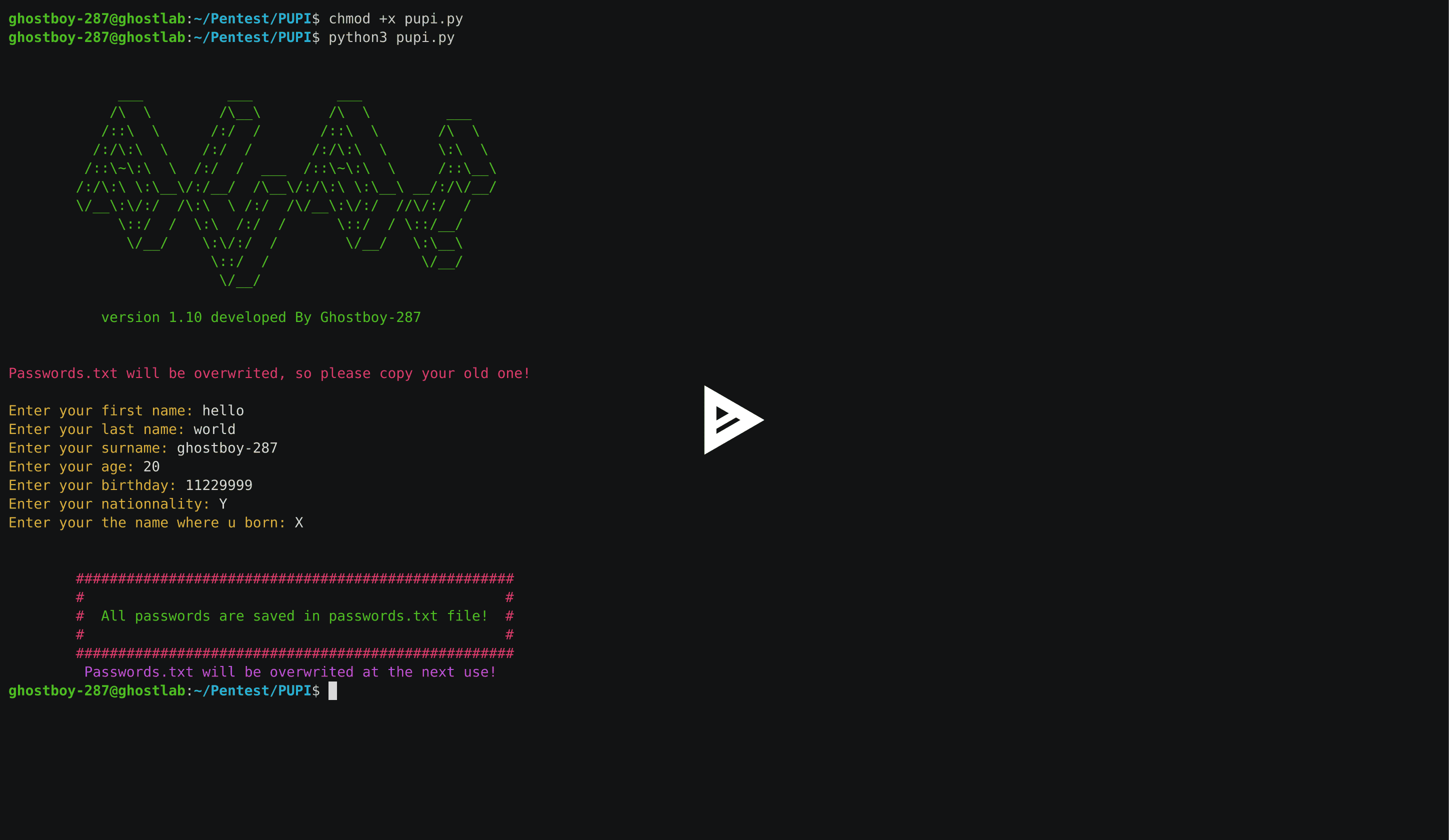This screenshot has width=1449, height=840.
Task: Click the terminal cursor block at last prompt
Action: tap(332, 691)
